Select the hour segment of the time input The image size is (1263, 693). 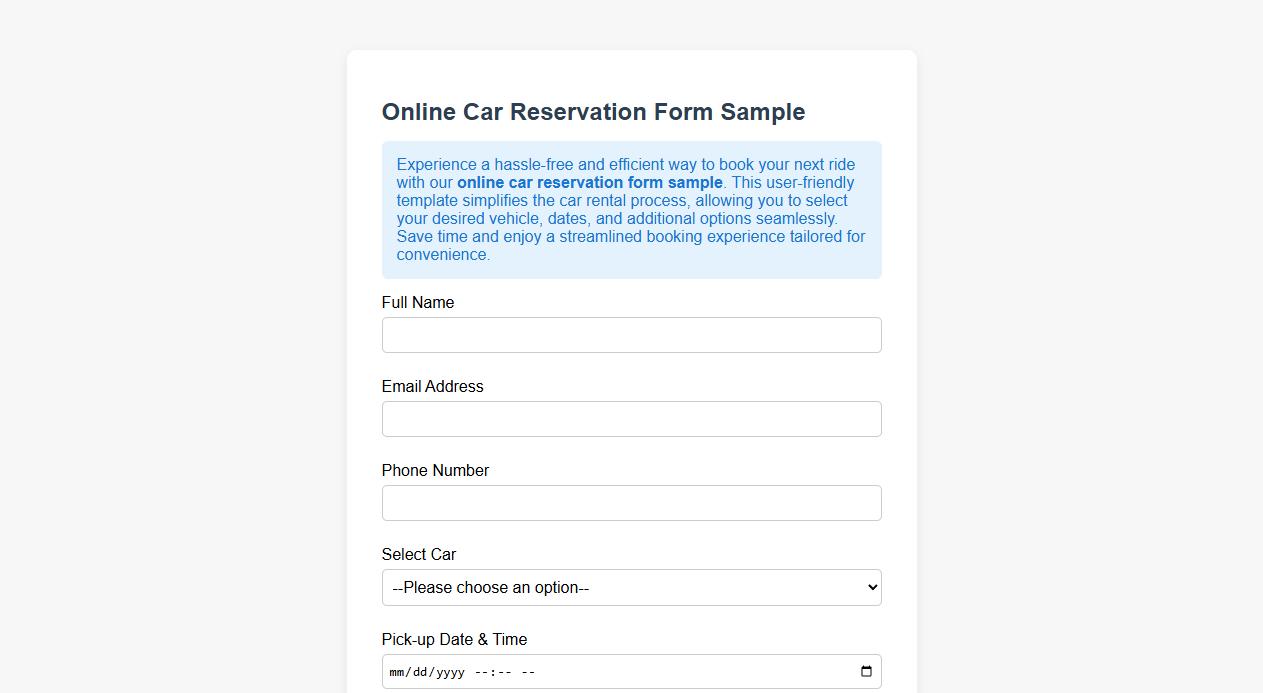point(480,671)
